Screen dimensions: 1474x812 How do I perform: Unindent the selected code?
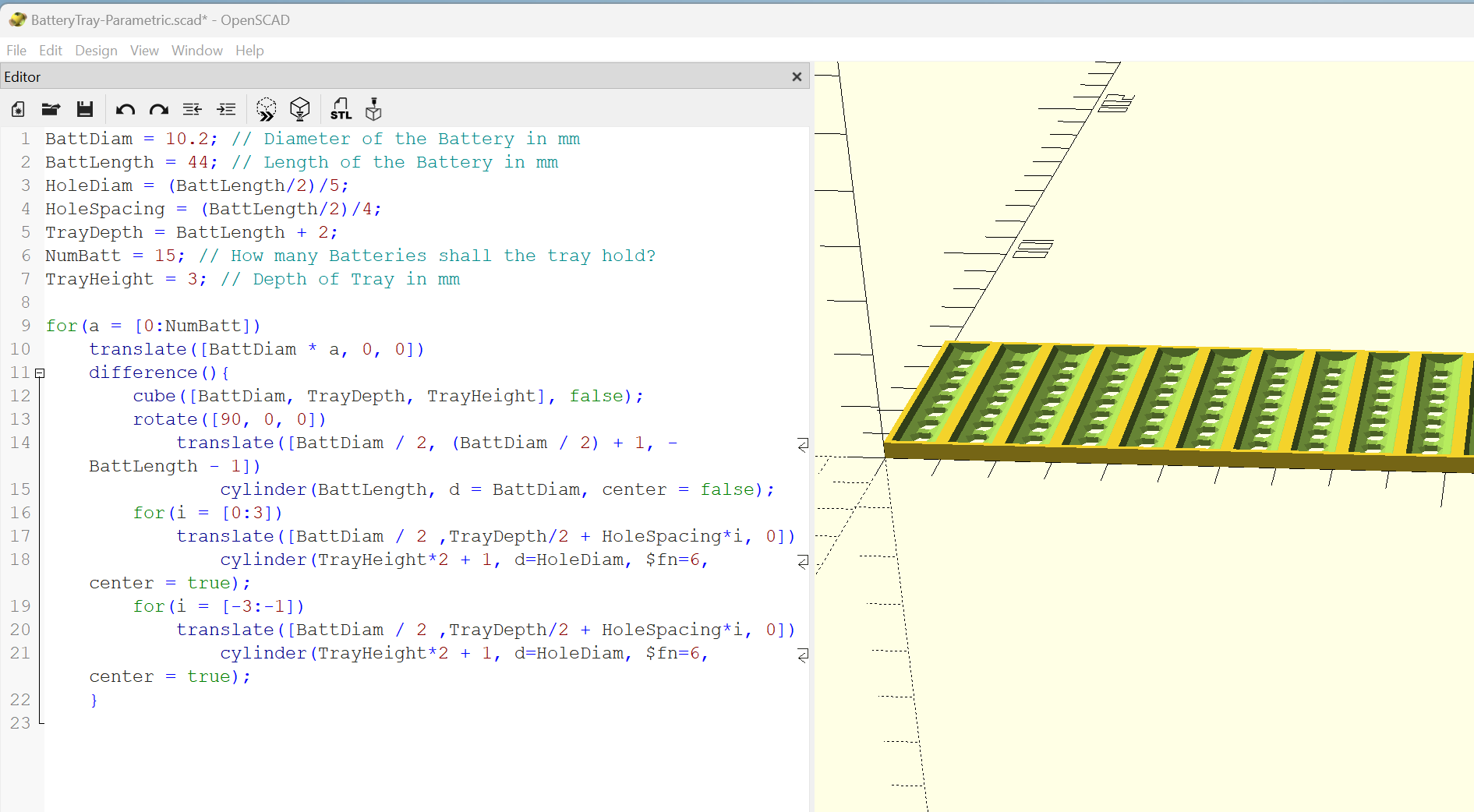pyautogui.click(x=193, y=110)
